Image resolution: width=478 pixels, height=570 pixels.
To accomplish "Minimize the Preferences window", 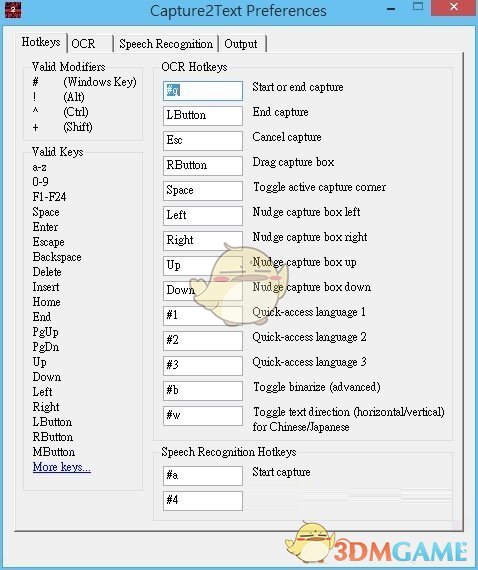I will click(391, 9).
